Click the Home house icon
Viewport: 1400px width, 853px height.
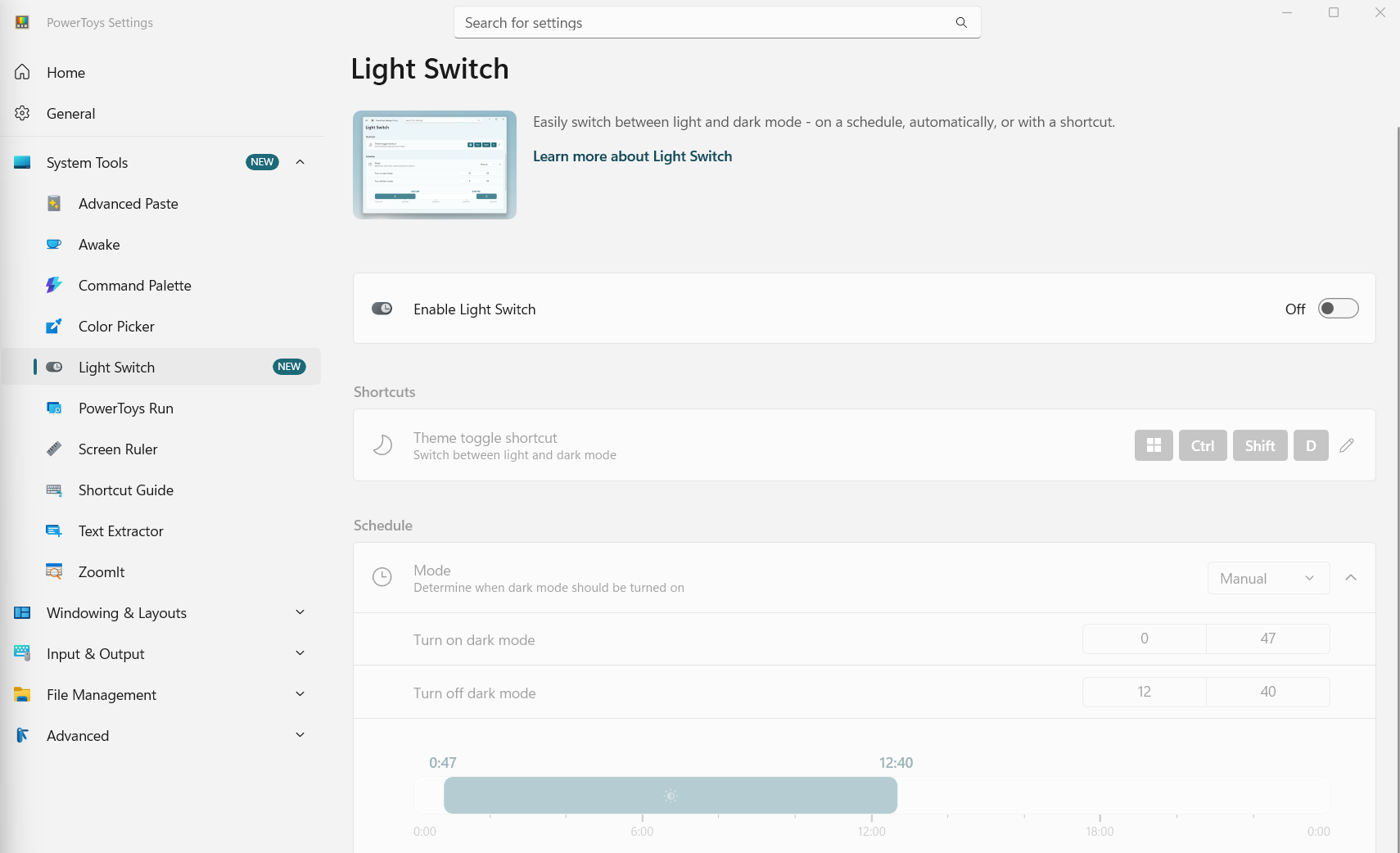tap(22, 72)
